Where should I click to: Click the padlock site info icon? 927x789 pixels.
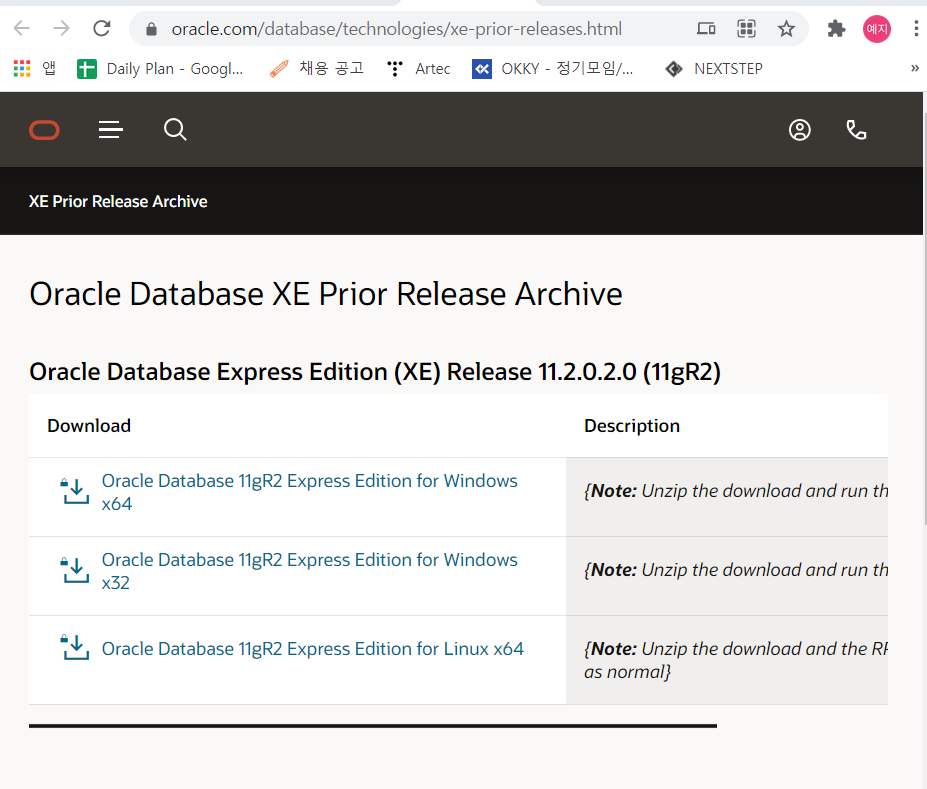[151, 29]
